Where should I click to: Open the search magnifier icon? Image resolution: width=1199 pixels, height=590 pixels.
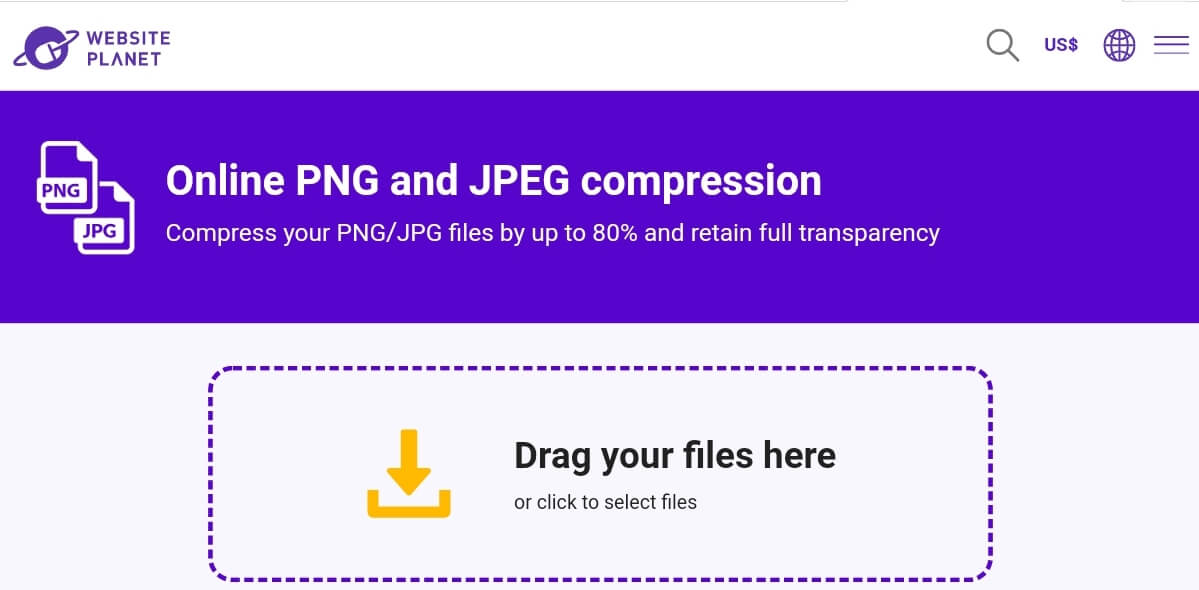pyautogui.click(x=1002, y=45)
